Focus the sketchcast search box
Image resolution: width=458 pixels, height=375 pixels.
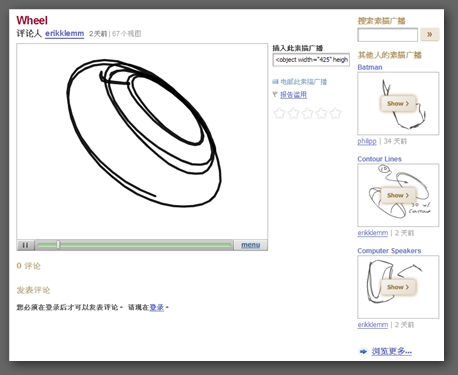click(x=387, y=35)
